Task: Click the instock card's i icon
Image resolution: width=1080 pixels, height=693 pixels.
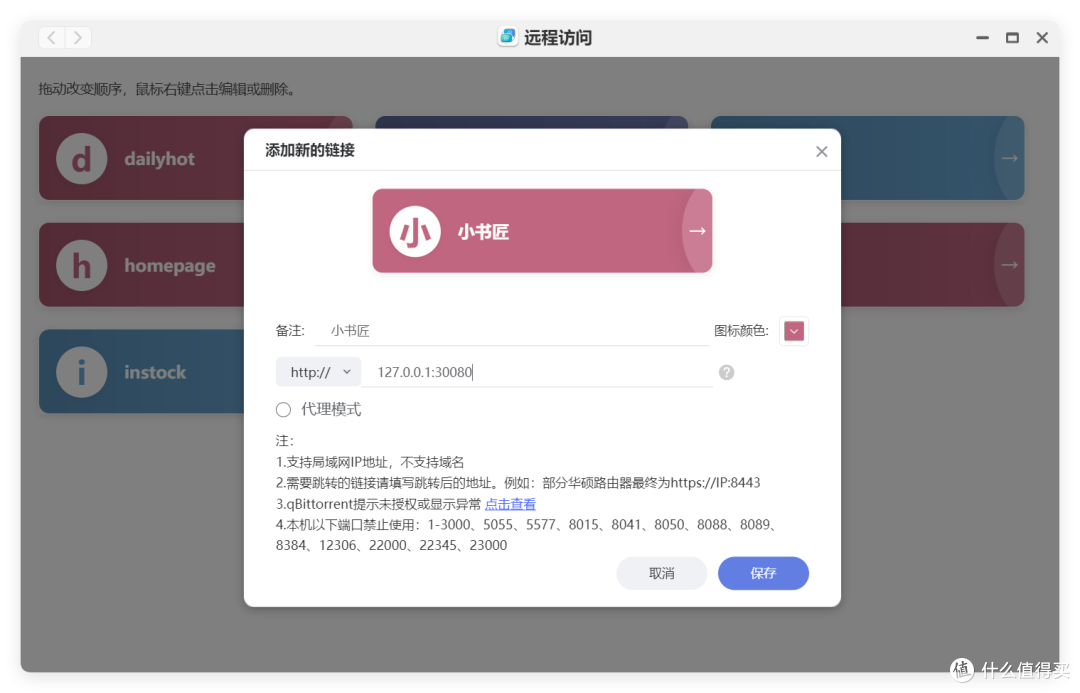Action: coord(81,372)
